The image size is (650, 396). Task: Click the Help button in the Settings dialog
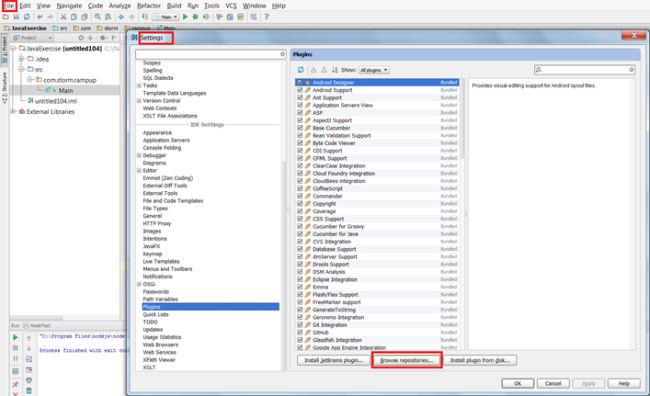(624, 384)
